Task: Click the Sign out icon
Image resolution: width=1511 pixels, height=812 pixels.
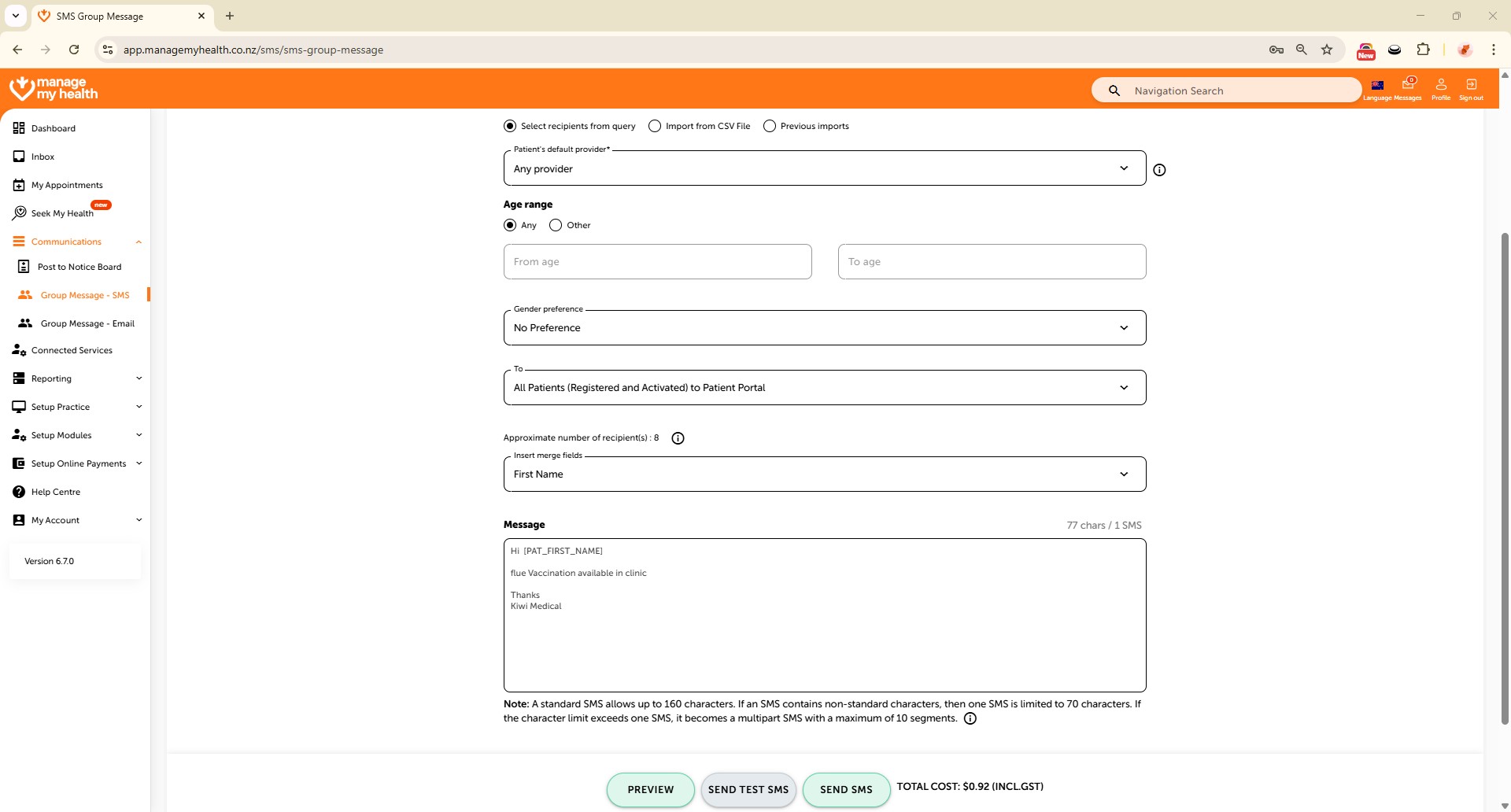Action: click(1471, 85)
